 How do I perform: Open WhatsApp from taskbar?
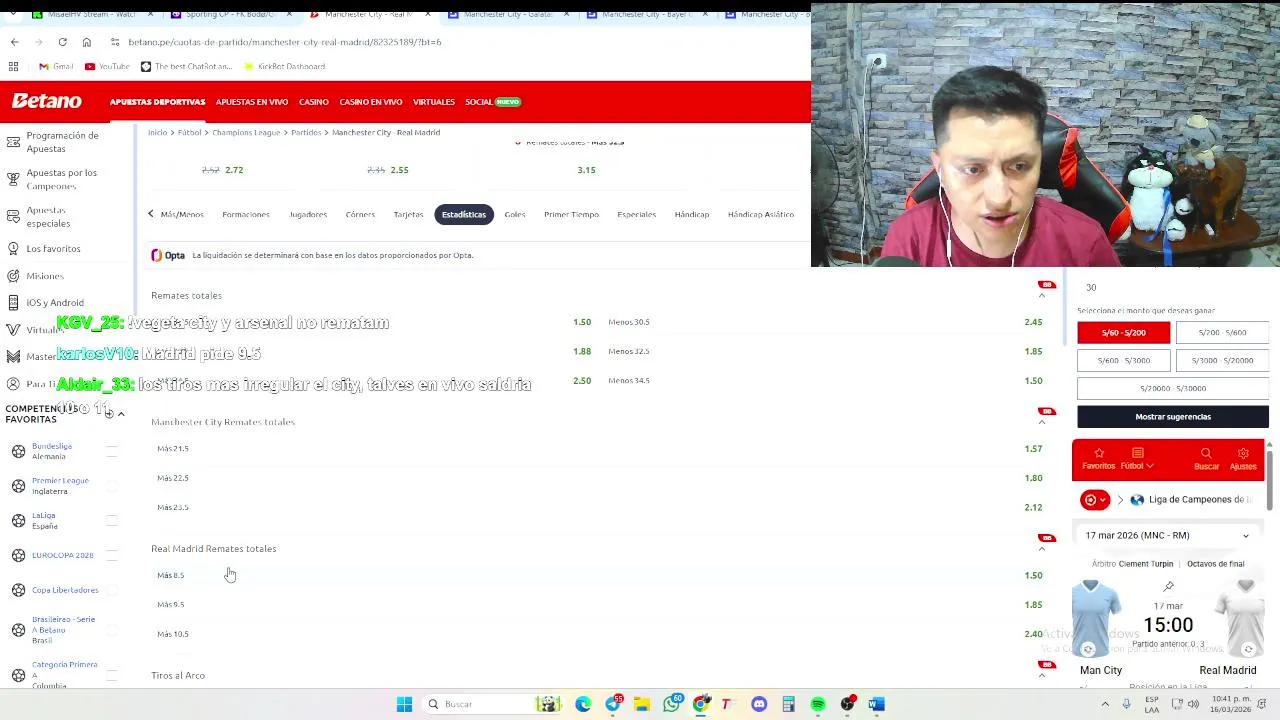pyautogui.click(x=672, y=704)
